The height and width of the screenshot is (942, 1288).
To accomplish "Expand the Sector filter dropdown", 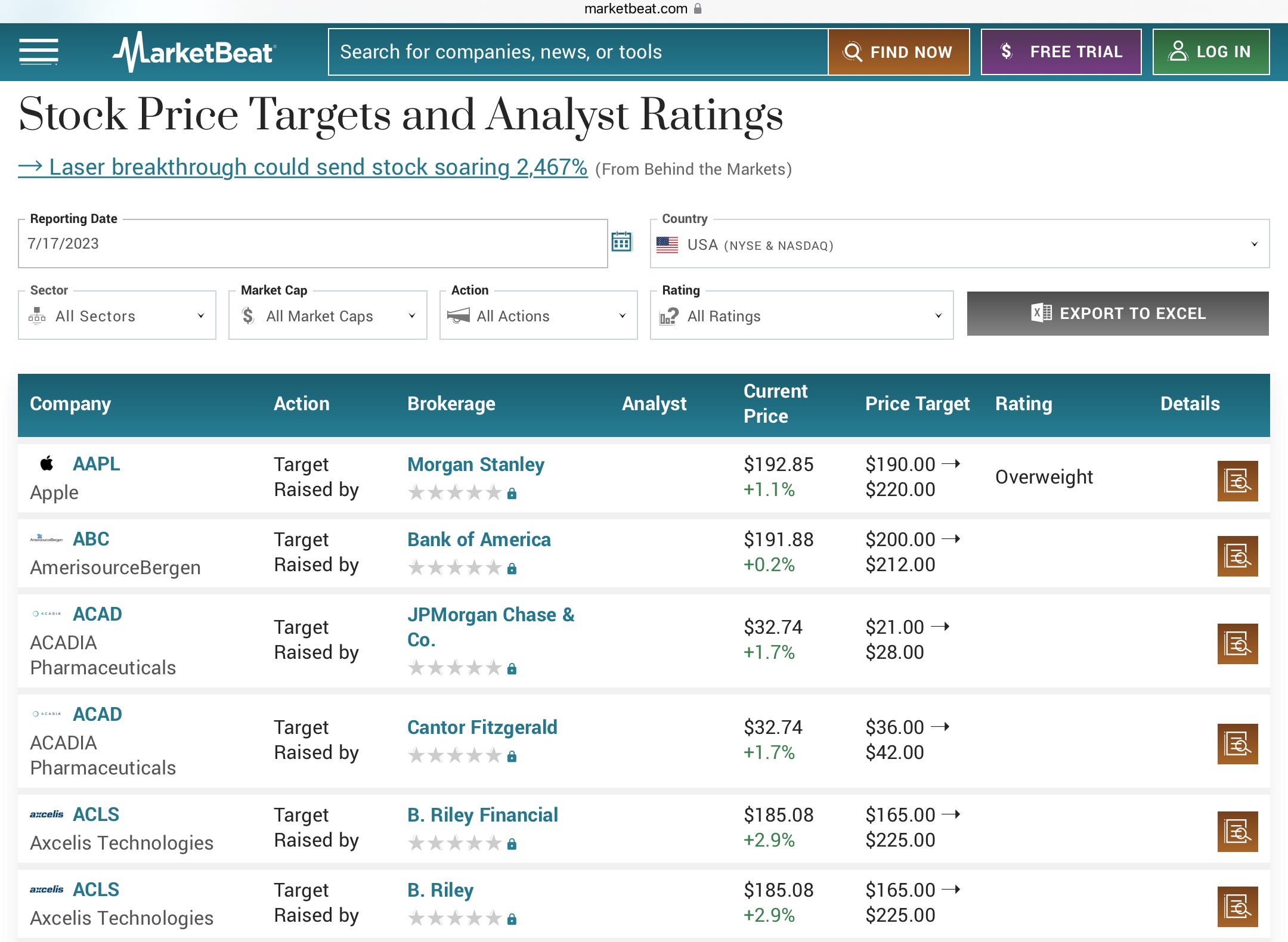I will (116, 315).
